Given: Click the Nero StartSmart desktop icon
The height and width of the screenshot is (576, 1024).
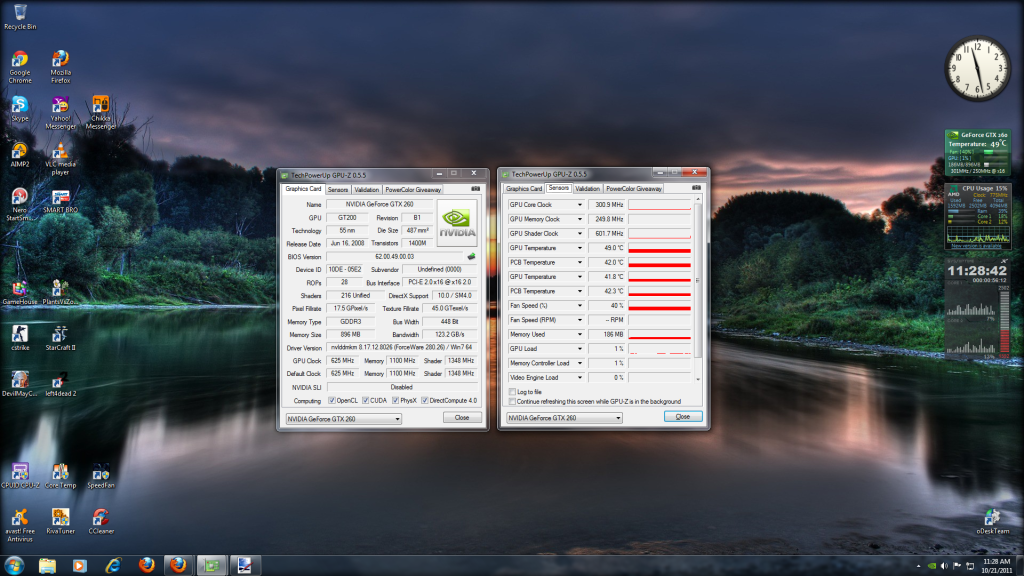Looking at the screenshot, I should [x=20, y=204].
